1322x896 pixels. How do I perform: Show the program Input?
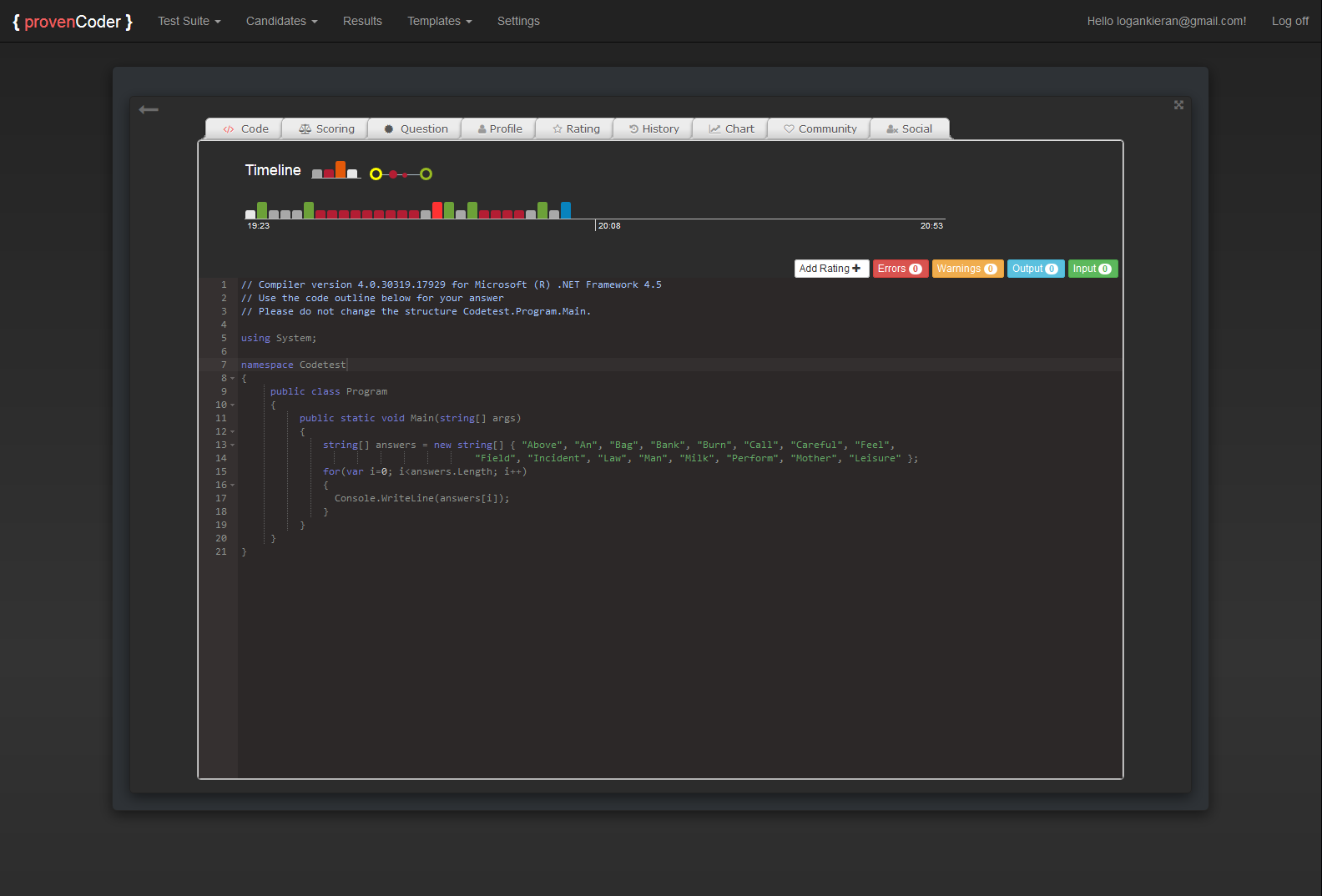(x=1092, y=269)
